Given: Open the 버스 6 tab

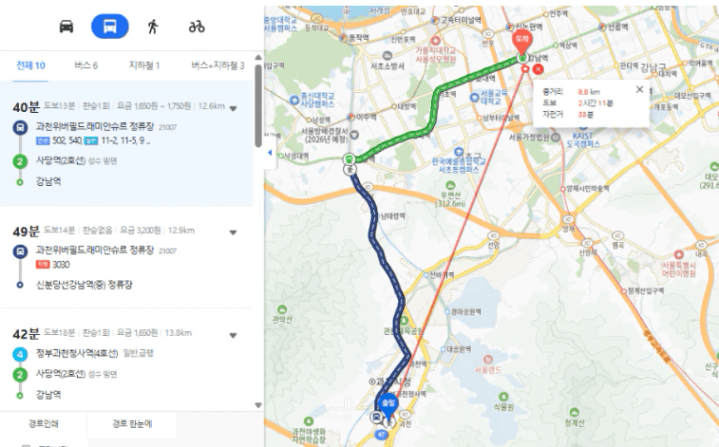Looking at the screenshot, I should point(86,66).
